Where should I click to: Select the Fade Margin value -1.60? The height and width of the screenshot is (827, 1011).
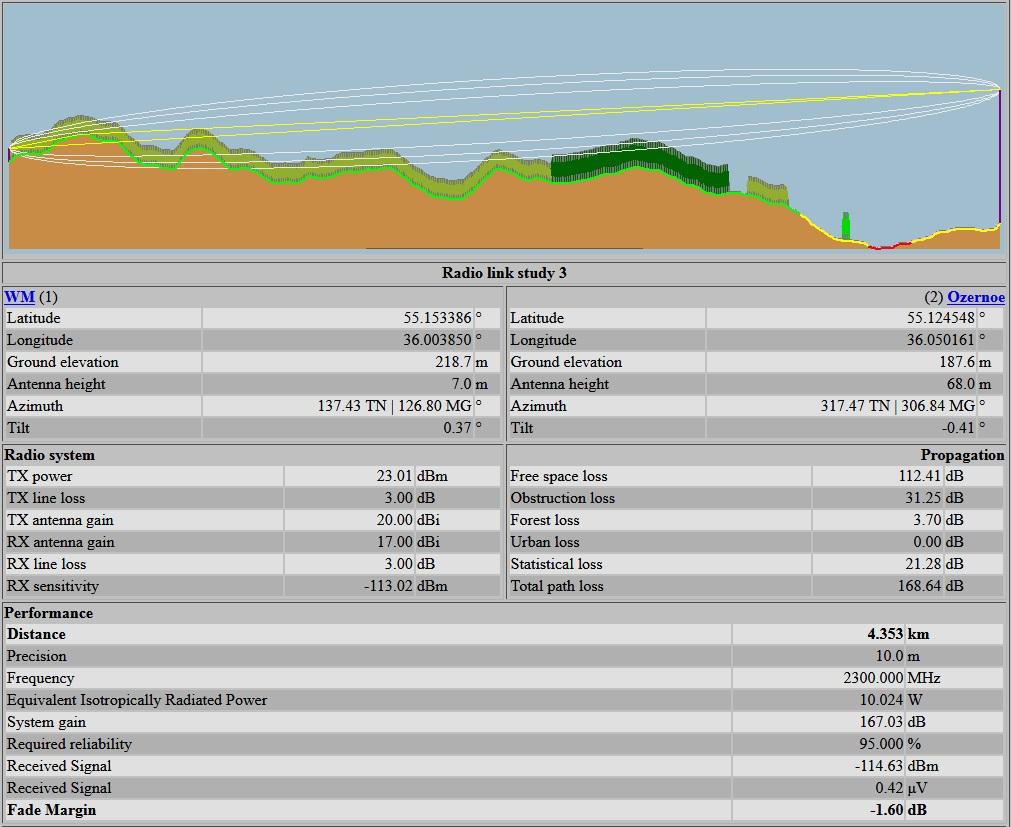tap(884, 810)
